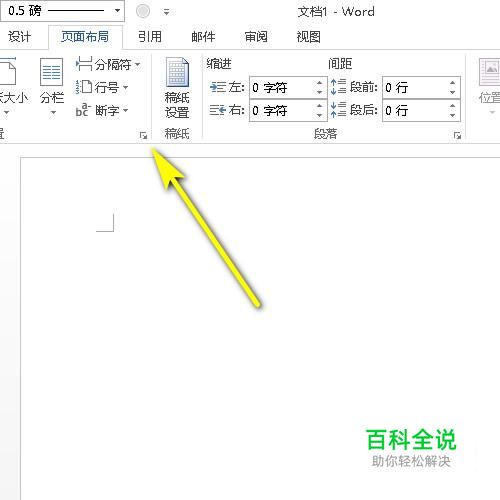Increase the right indent value
The height and width of the screenshot is (500, 500).
[320, 105]
